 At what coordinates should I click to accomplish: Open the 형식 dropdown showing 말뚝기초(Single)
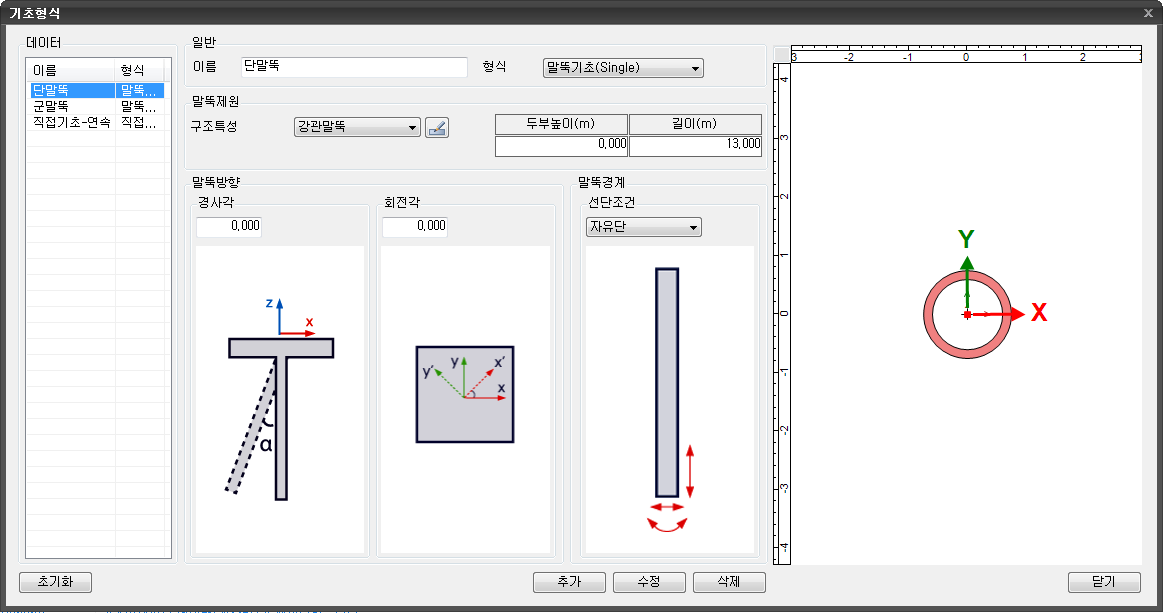click(622, 68)
